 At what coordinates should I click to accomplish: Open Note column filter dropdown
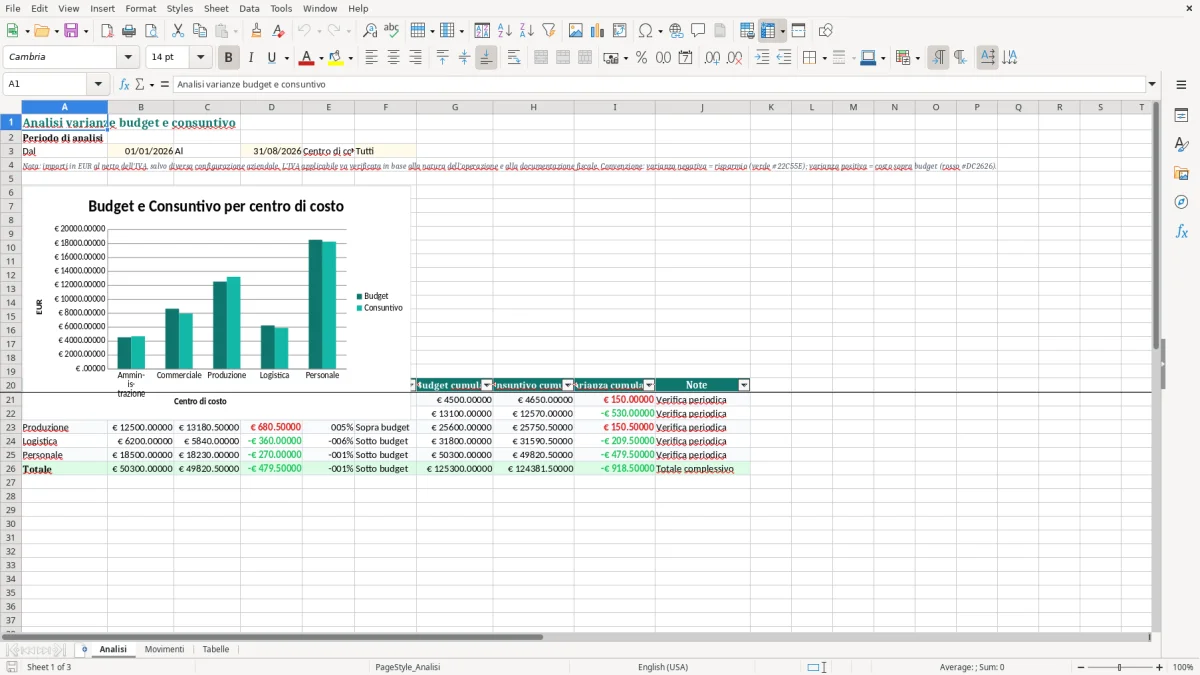(x=744, y=385)
